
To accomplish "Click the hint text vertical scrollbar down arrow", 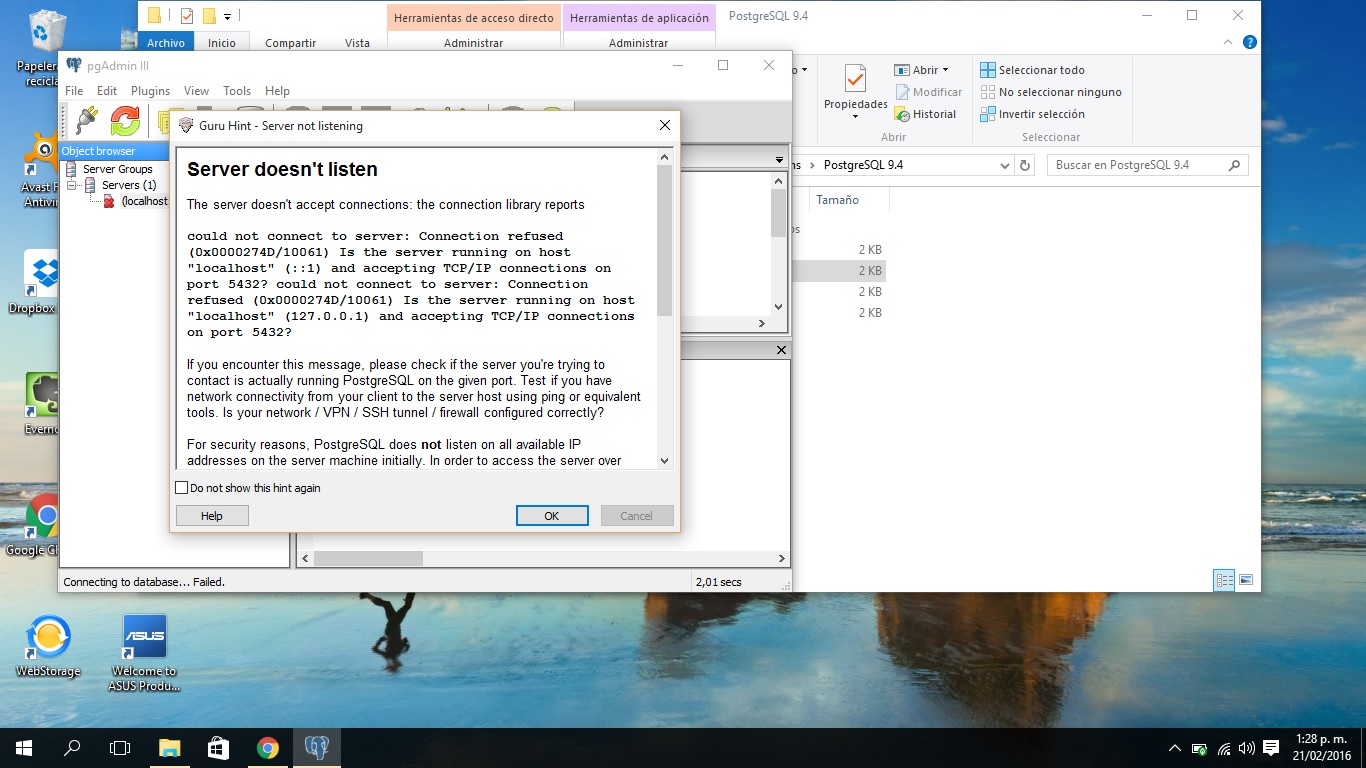I will (665, 460).
